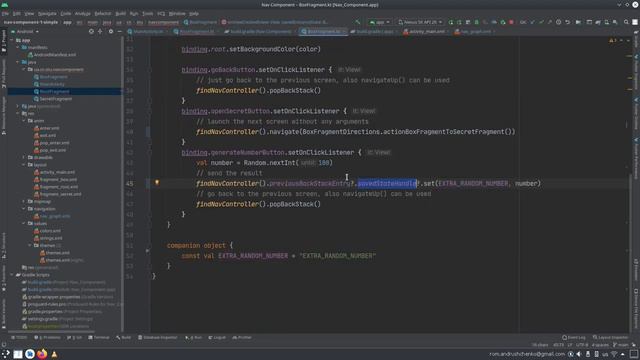Open the Build menu
640x360 pixels.
coord(120,13)
